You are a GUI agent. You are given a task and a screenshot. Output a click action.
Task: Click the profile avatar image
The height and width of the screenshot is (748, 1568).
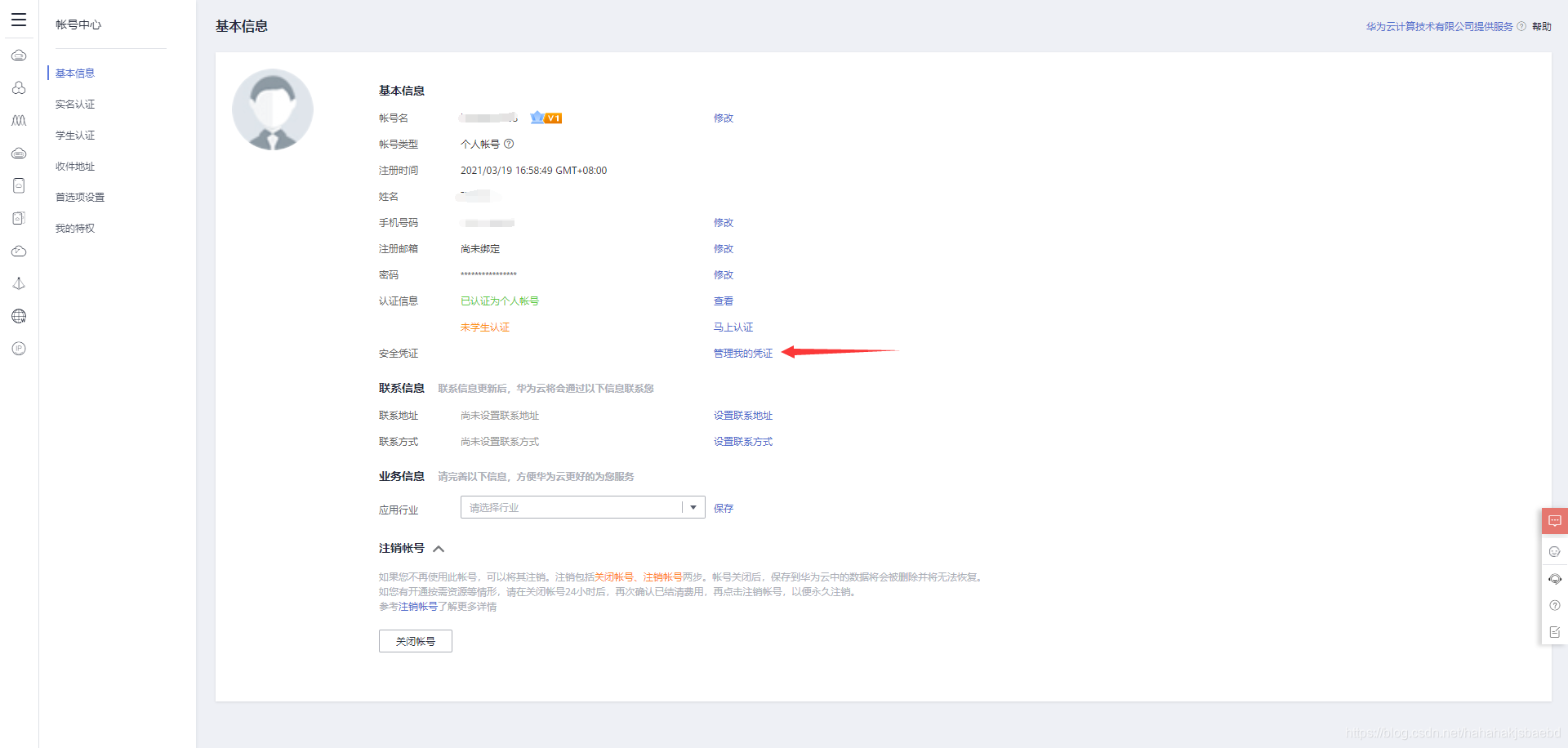point(272,109)
